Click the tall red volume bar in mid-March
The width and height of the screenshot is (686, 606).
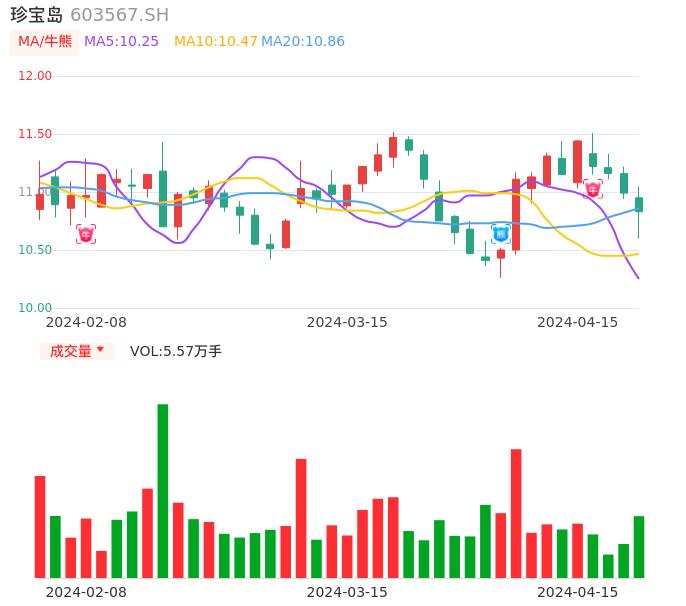tap(301, 518)
